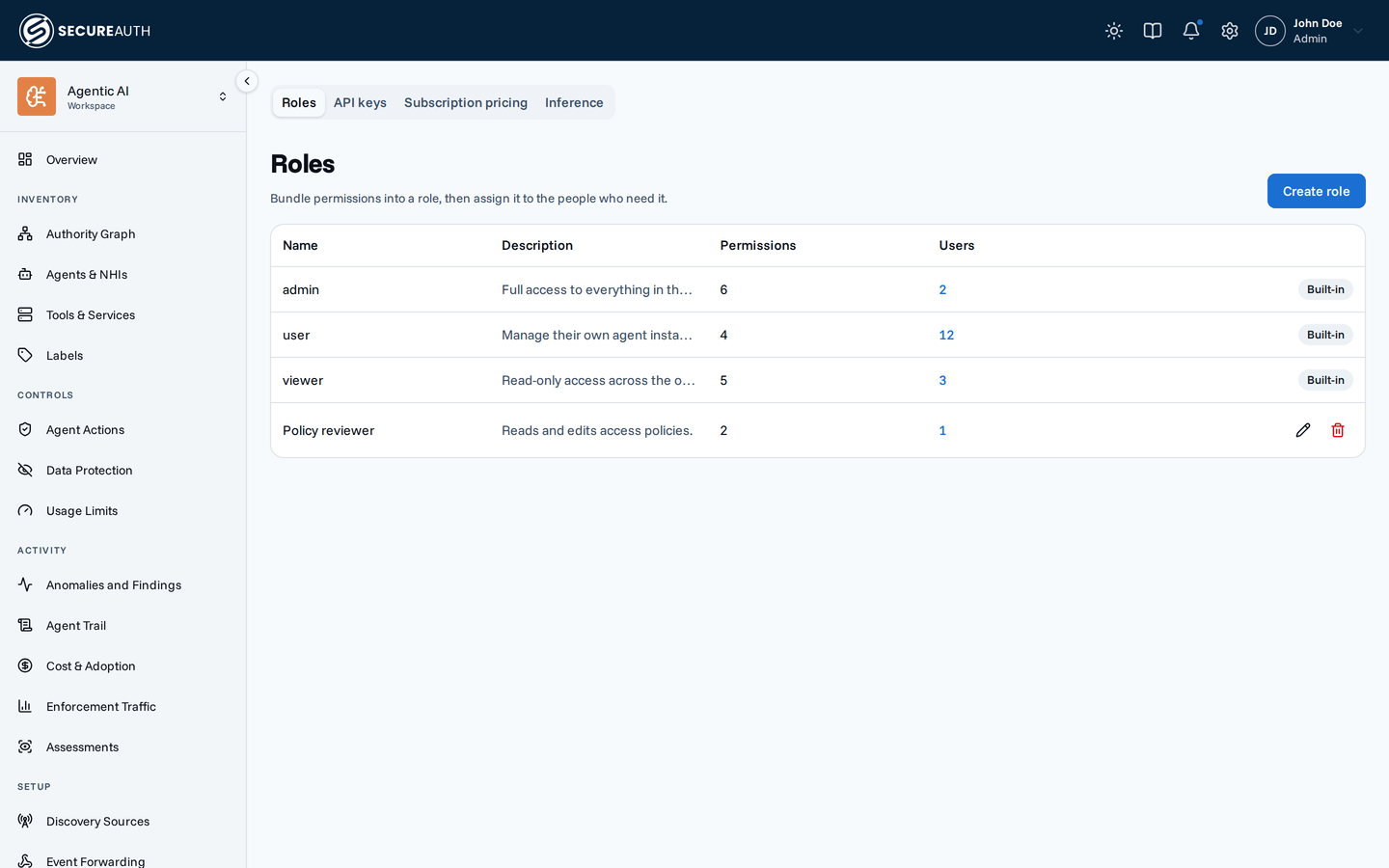Toggle the light/dark theme sun icon
The image size is (1389, 868).
[1114, 31]
